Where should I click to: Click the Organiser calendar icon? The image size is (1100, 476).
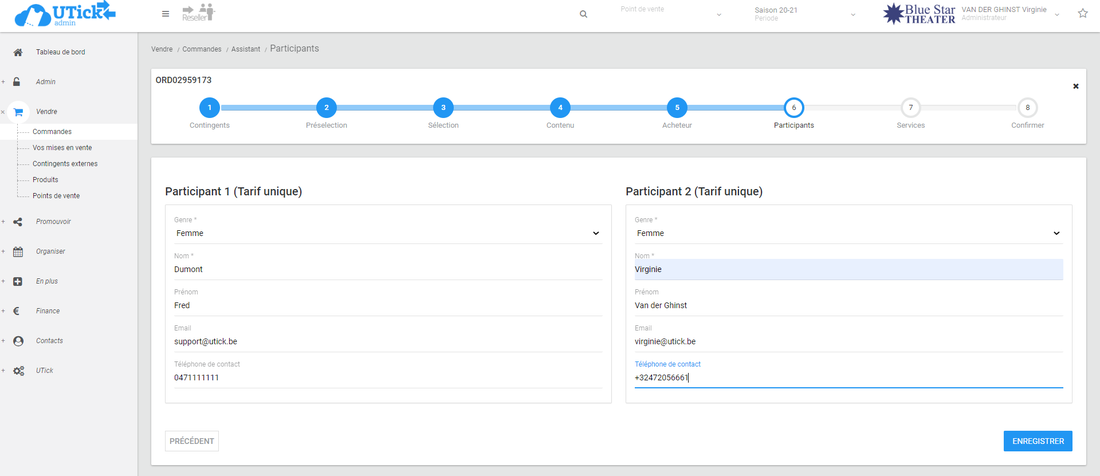coord(18,251)
